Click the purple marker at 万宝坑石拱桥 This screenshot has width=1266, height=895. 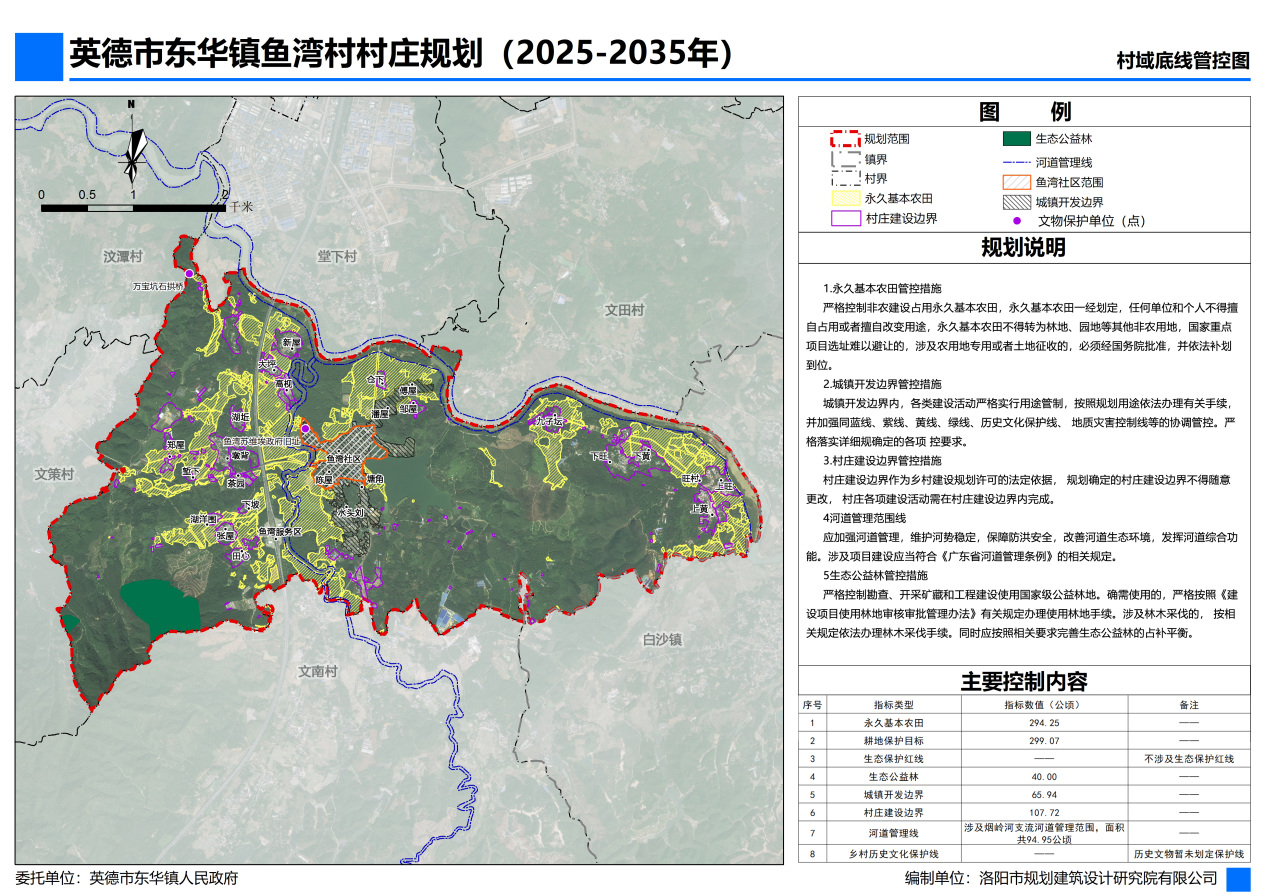coord(189,273)
